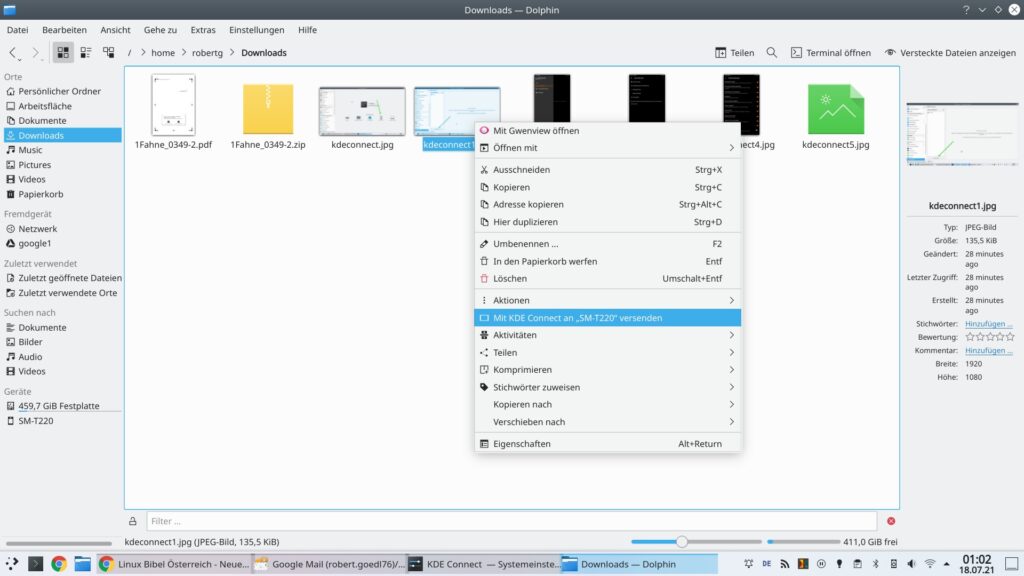Click Hinzufügen link for Stichwörter
This screenshot has height=576, width=1024.
989,324
